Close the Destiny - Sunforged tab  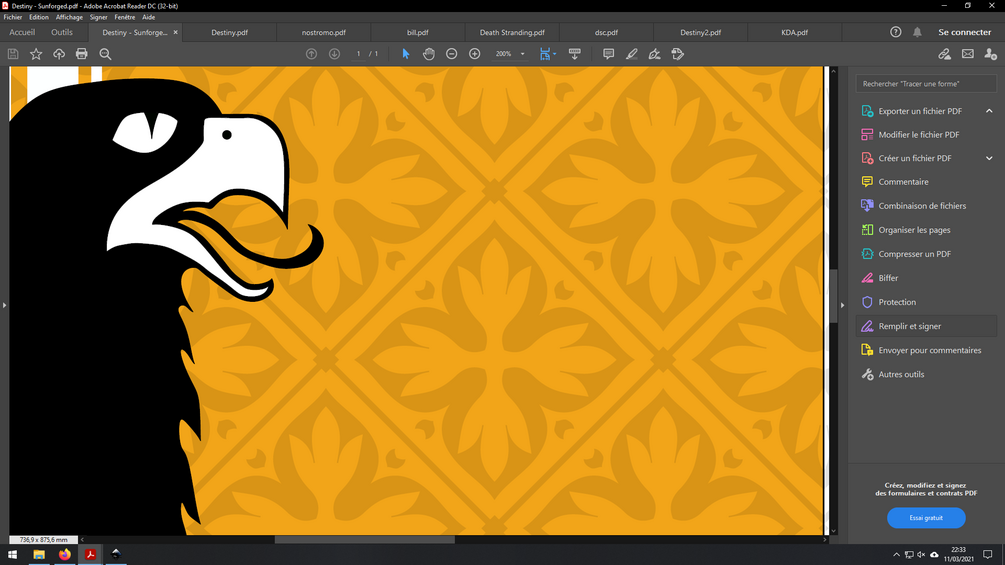(176, 32)
